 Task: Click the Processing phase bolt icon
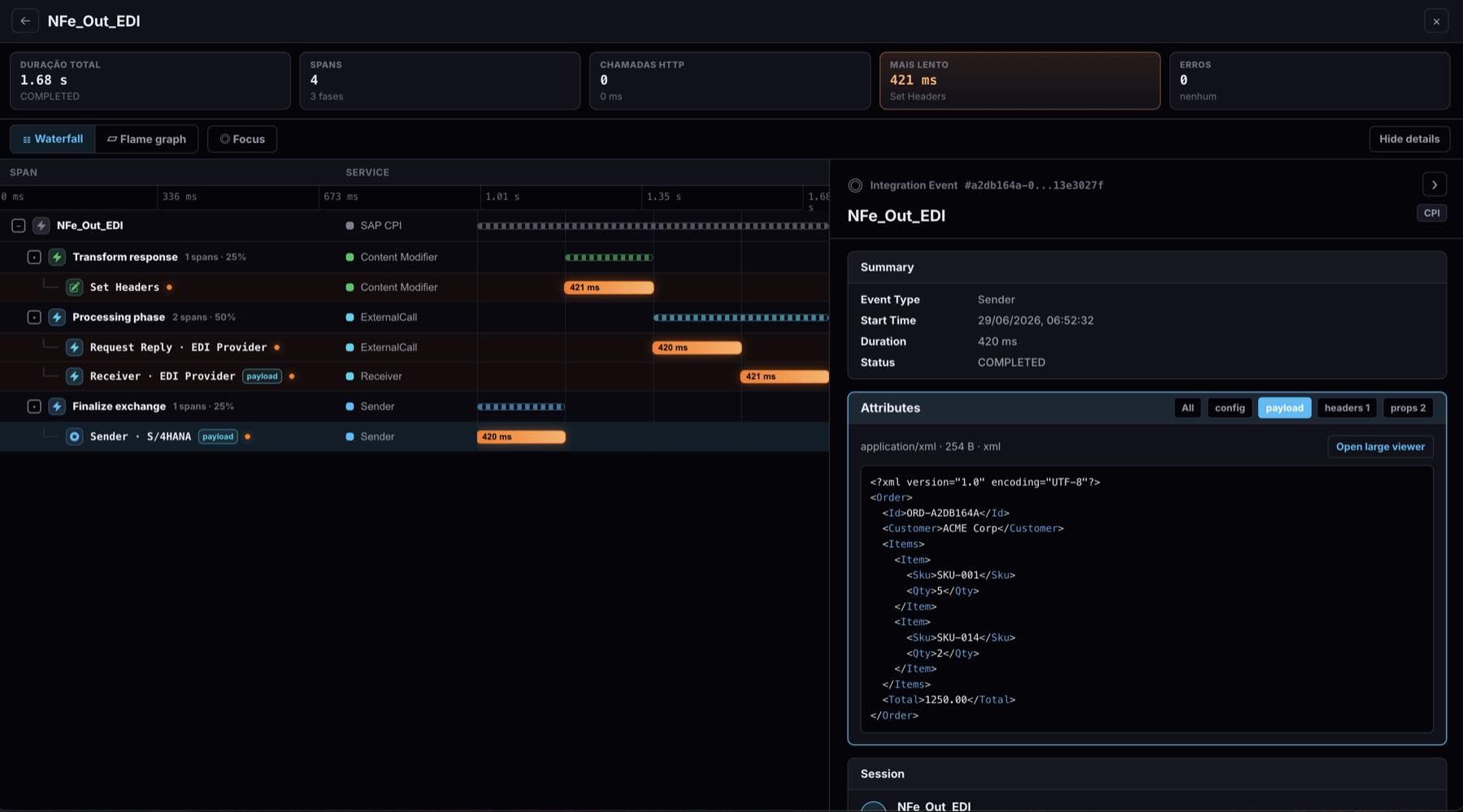[x=57, y=318]
